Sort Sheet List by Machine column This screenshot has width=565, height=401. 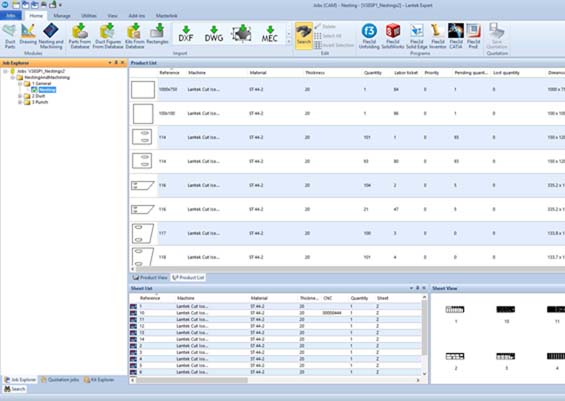coord(186,298)
